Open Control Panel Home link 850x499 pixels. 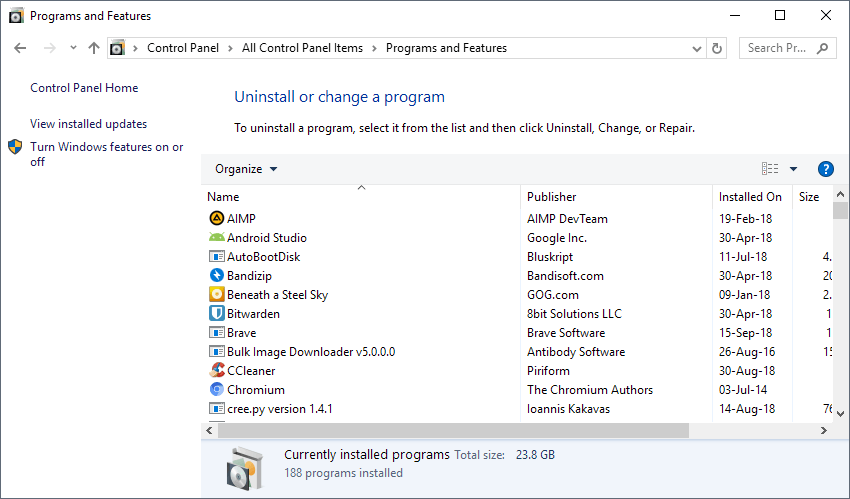(84, 88)
